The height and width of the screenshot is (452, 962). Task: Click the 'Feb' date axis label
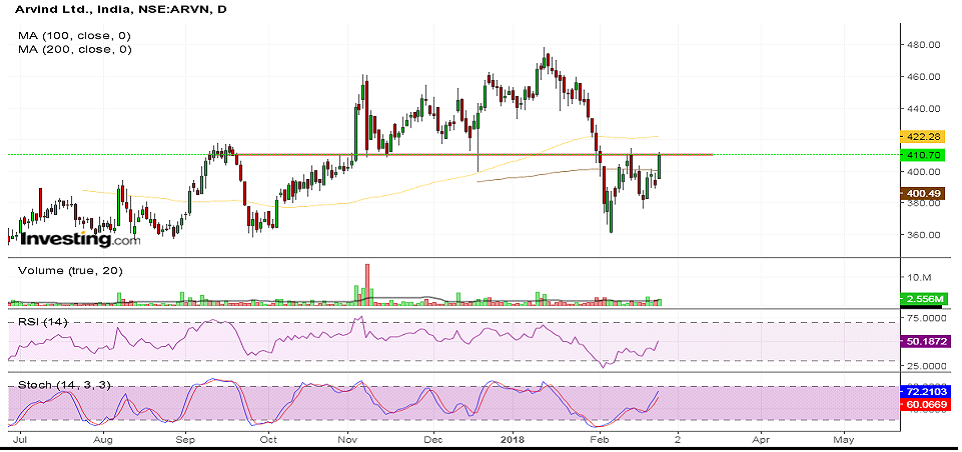[598, 440]
